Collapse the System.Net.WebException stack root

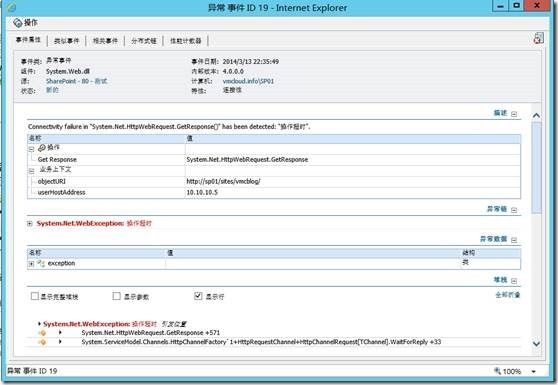pos(39,324)
